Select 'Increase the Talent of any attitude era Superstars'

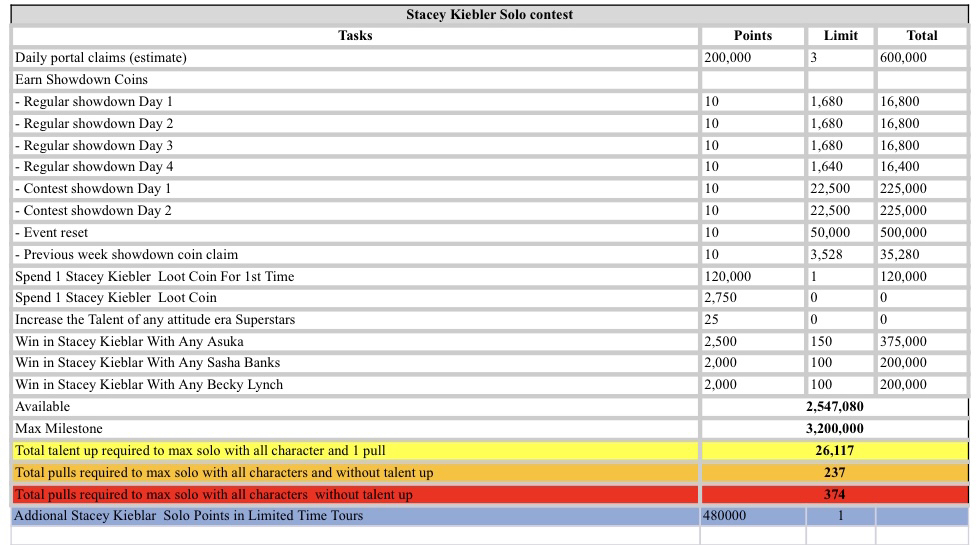point(355,319)
